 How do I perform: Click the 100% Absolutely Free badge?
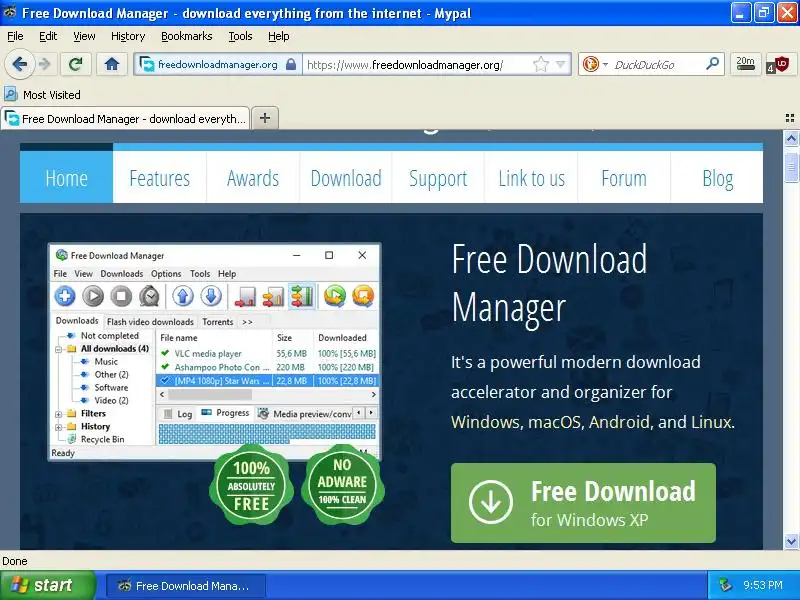pos(251,485)
